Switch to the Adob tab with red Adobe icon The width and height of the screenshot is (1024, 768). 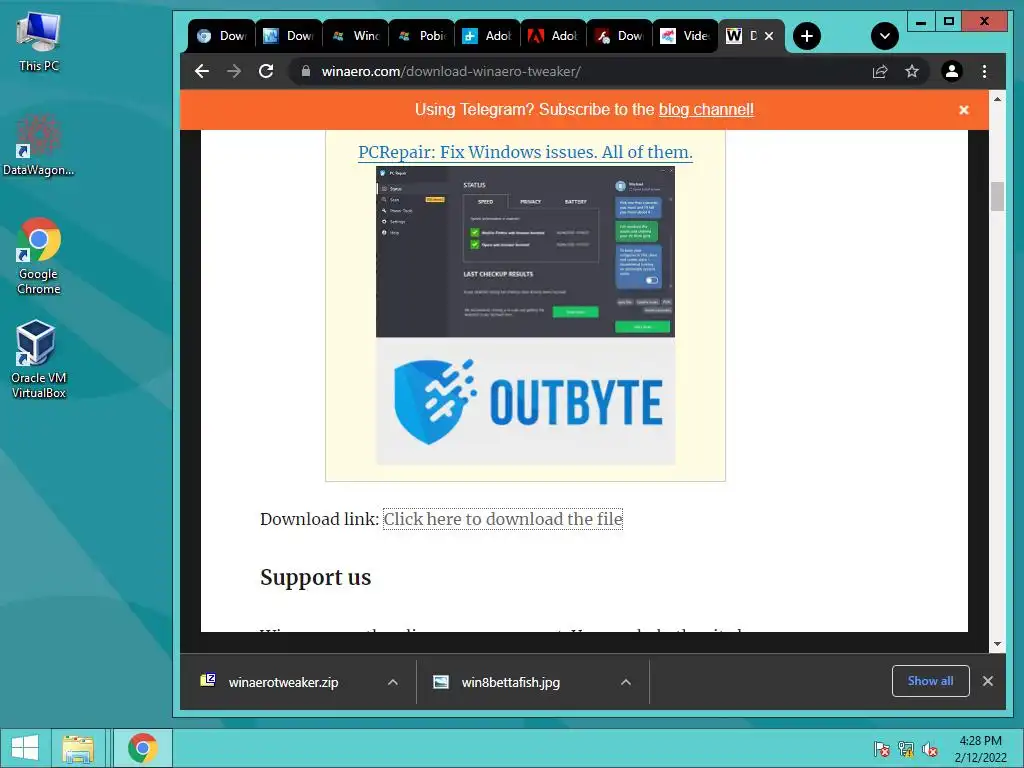(553, 36)
